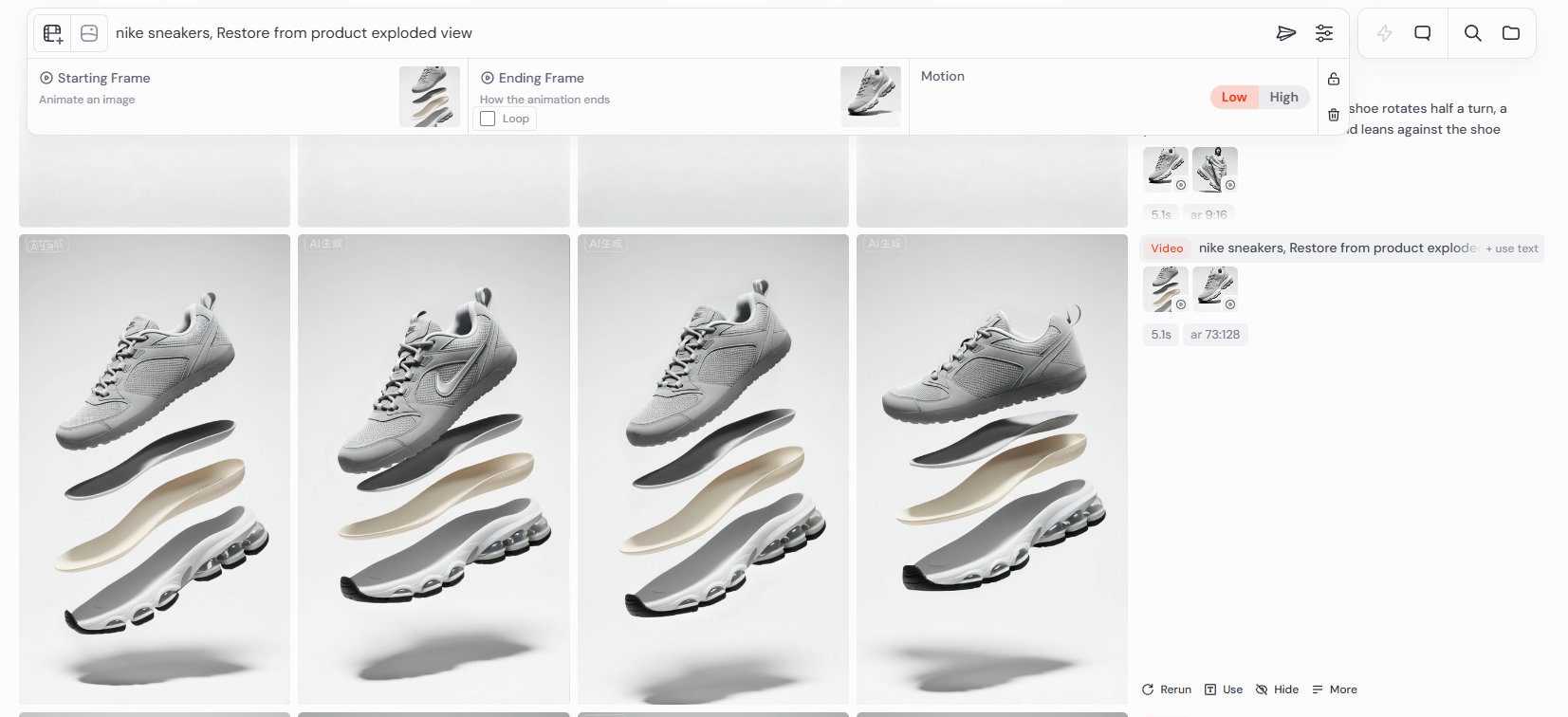The height and width of the screenshot is (717, 1568).
Task: Open the folder icon in top bar
Action: (x=1511, y=33)
